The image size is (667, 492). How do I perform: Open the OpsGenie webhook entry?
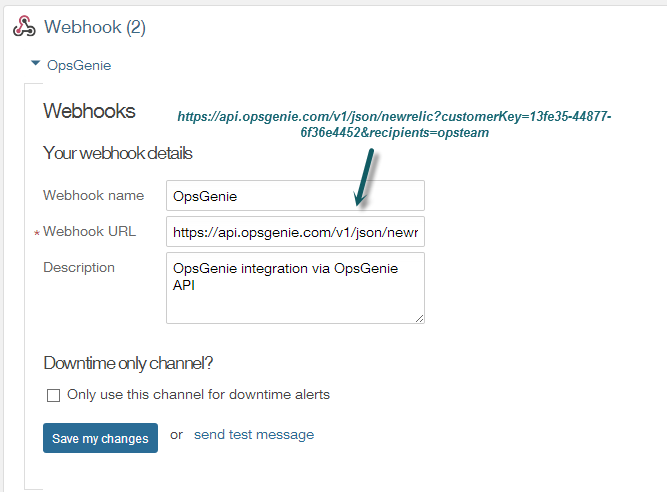[x=79, y=65]
